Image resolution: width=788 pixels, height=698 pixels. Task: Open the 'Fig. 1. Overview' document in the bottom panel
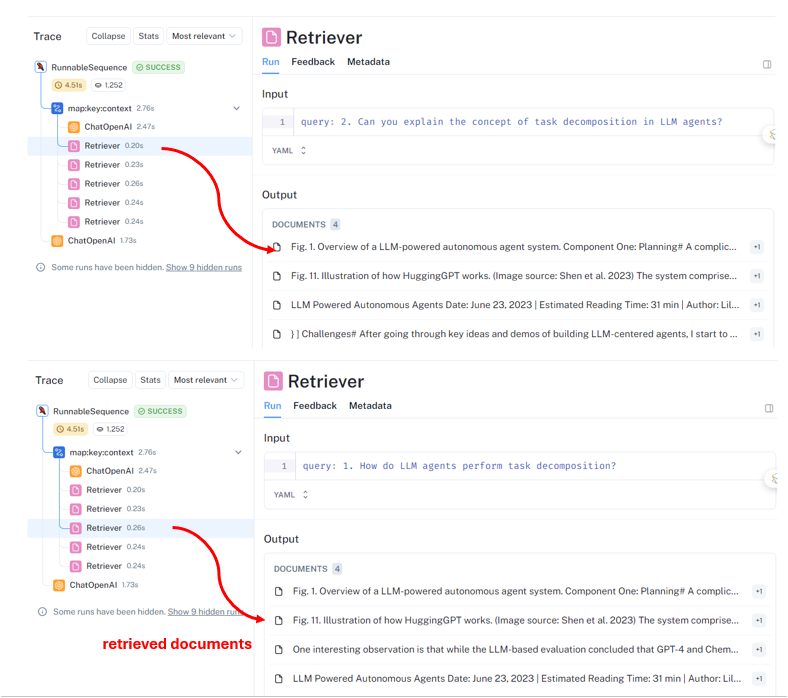pyautogui.click(x=520, y=591)
